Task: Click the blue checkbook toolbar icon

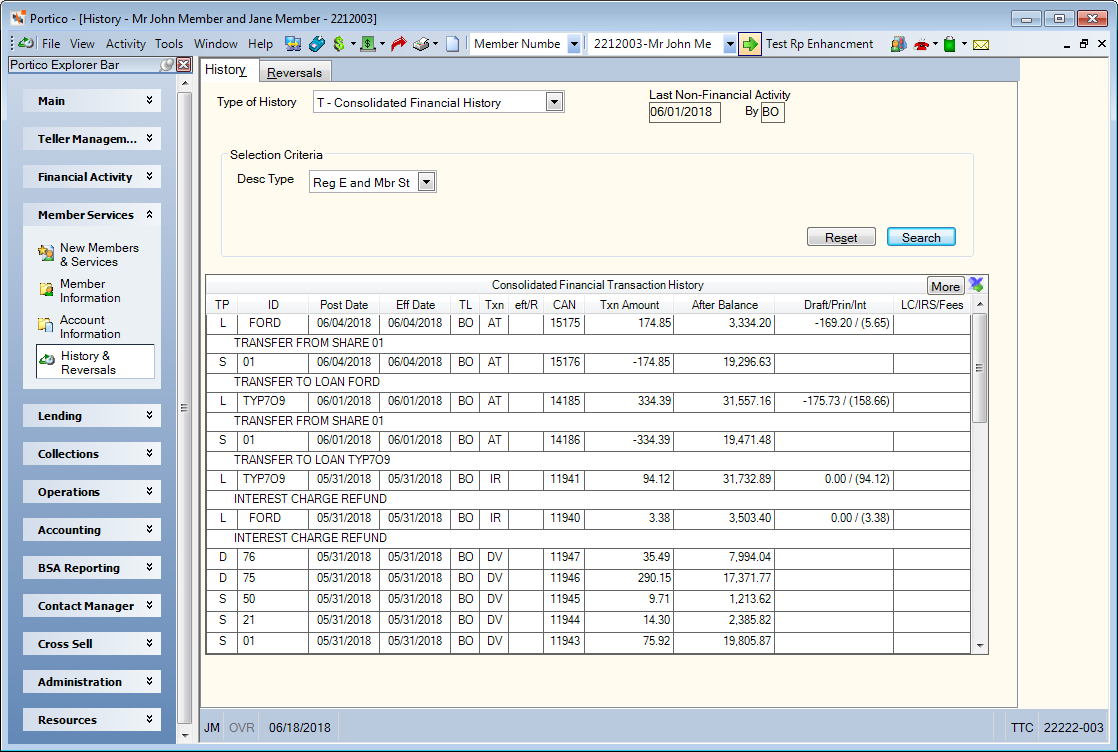Action: click(317, 44)
